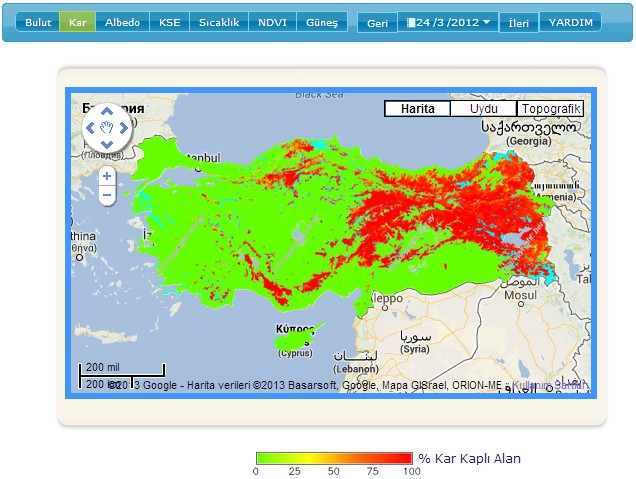This screenshot has height=479, width=636.
Task: Open the Albedo tab
Action: [123, 22]
